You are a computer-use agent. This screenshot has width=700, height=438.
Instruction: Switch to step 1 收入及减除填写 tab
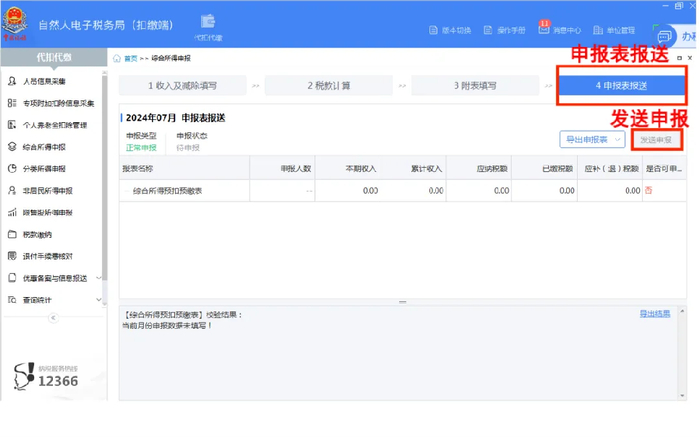pyautogui.click(x=182, y=86)
